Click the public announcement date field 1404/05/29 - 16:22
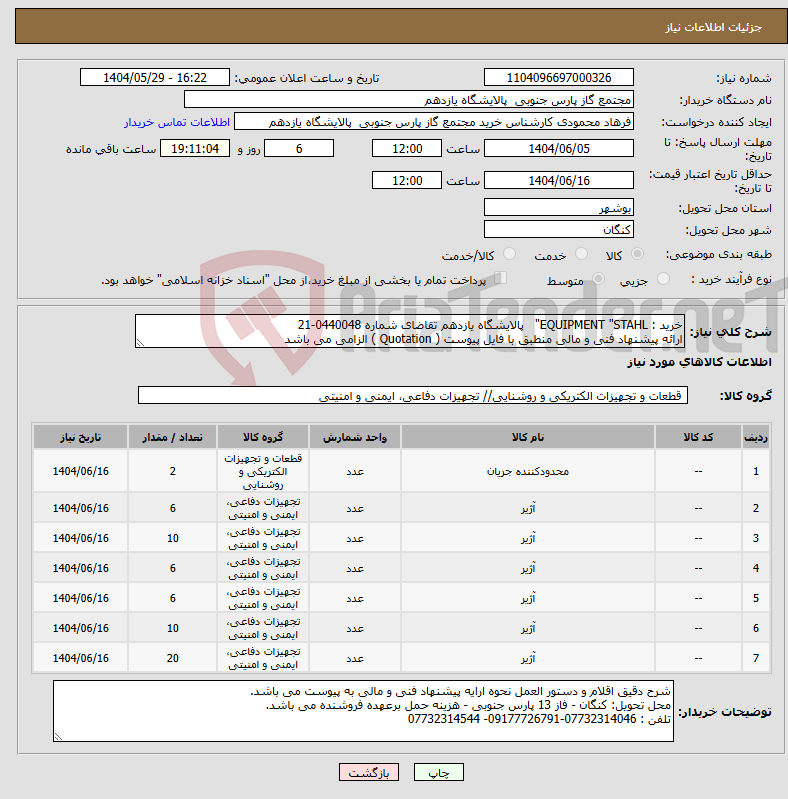The width and height of the screenshot is (788, 799). (x=155, y=77)
